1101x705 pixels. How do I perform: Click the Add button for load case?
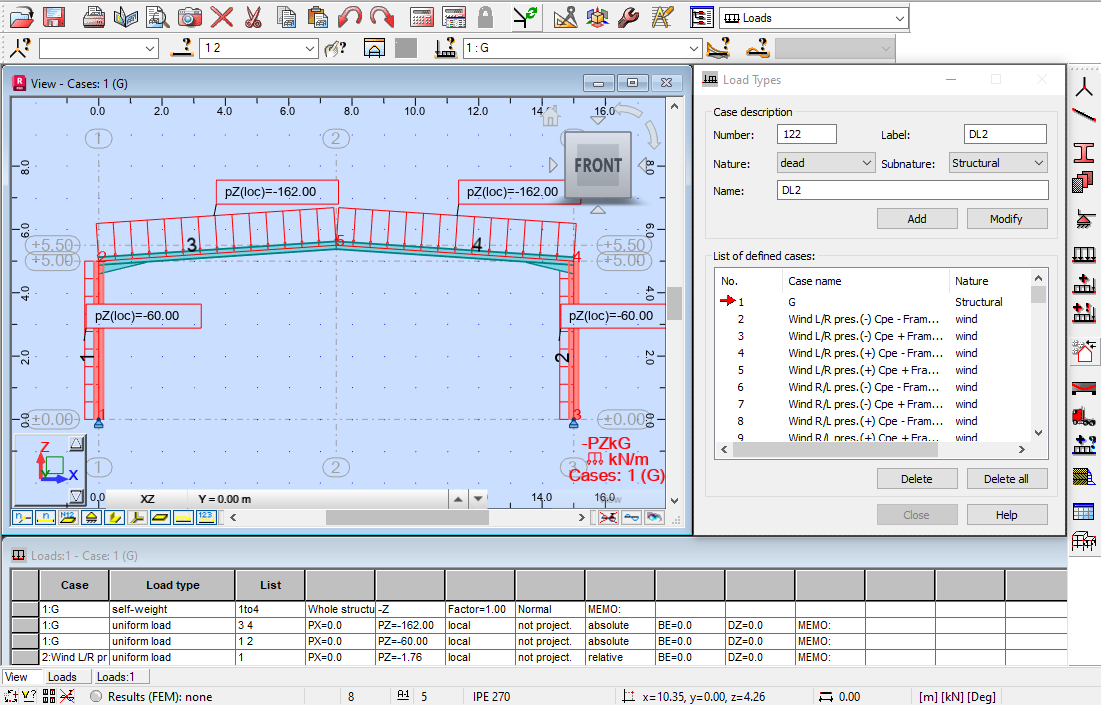916,219
